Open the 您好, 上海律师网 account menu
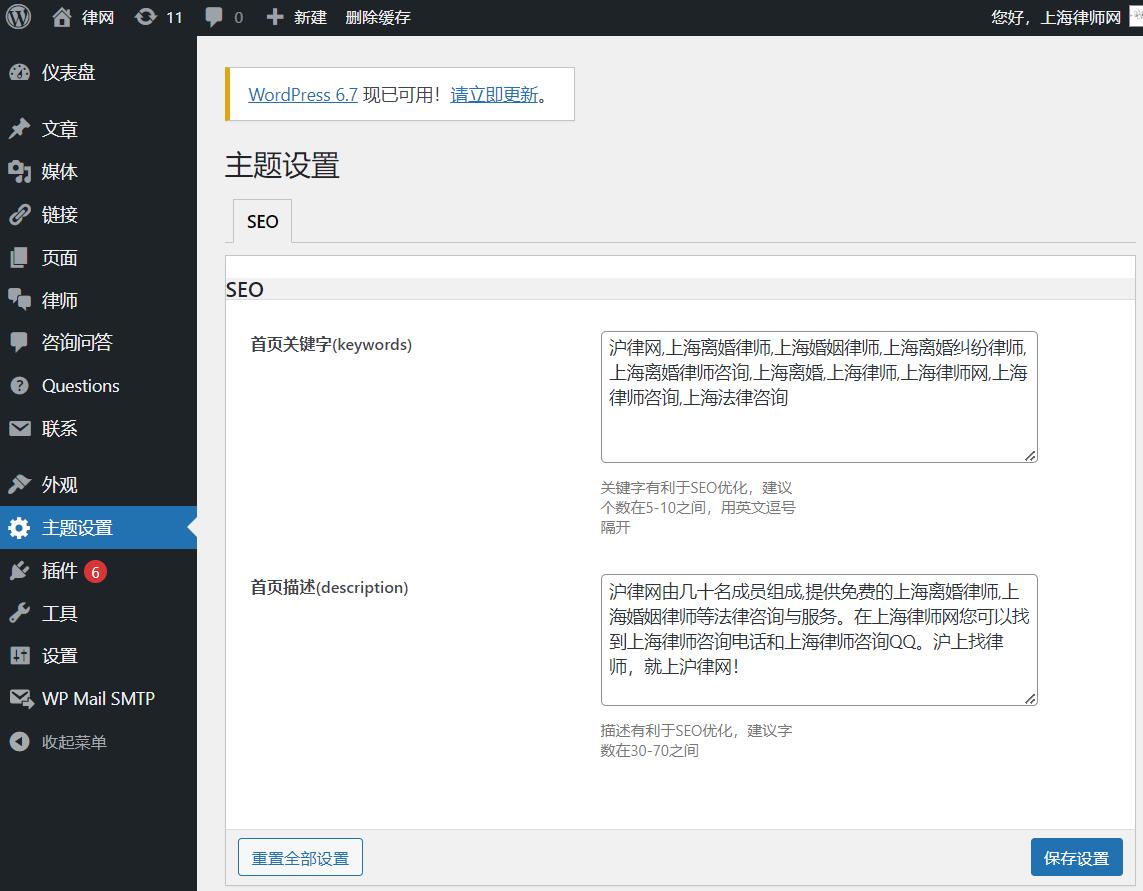 coord(1056,17)
